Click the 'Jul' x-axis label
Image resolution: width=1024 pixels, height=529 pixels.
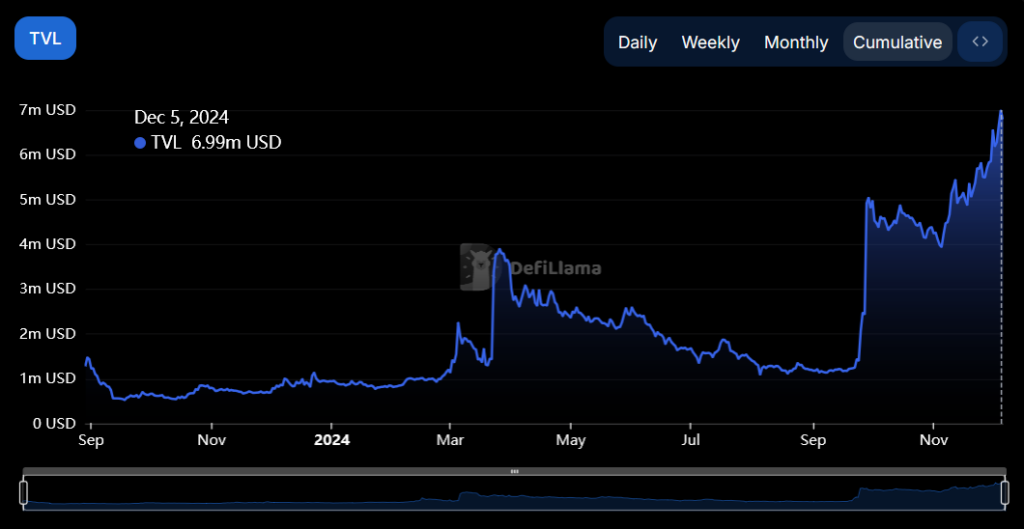tap(690, 441)
